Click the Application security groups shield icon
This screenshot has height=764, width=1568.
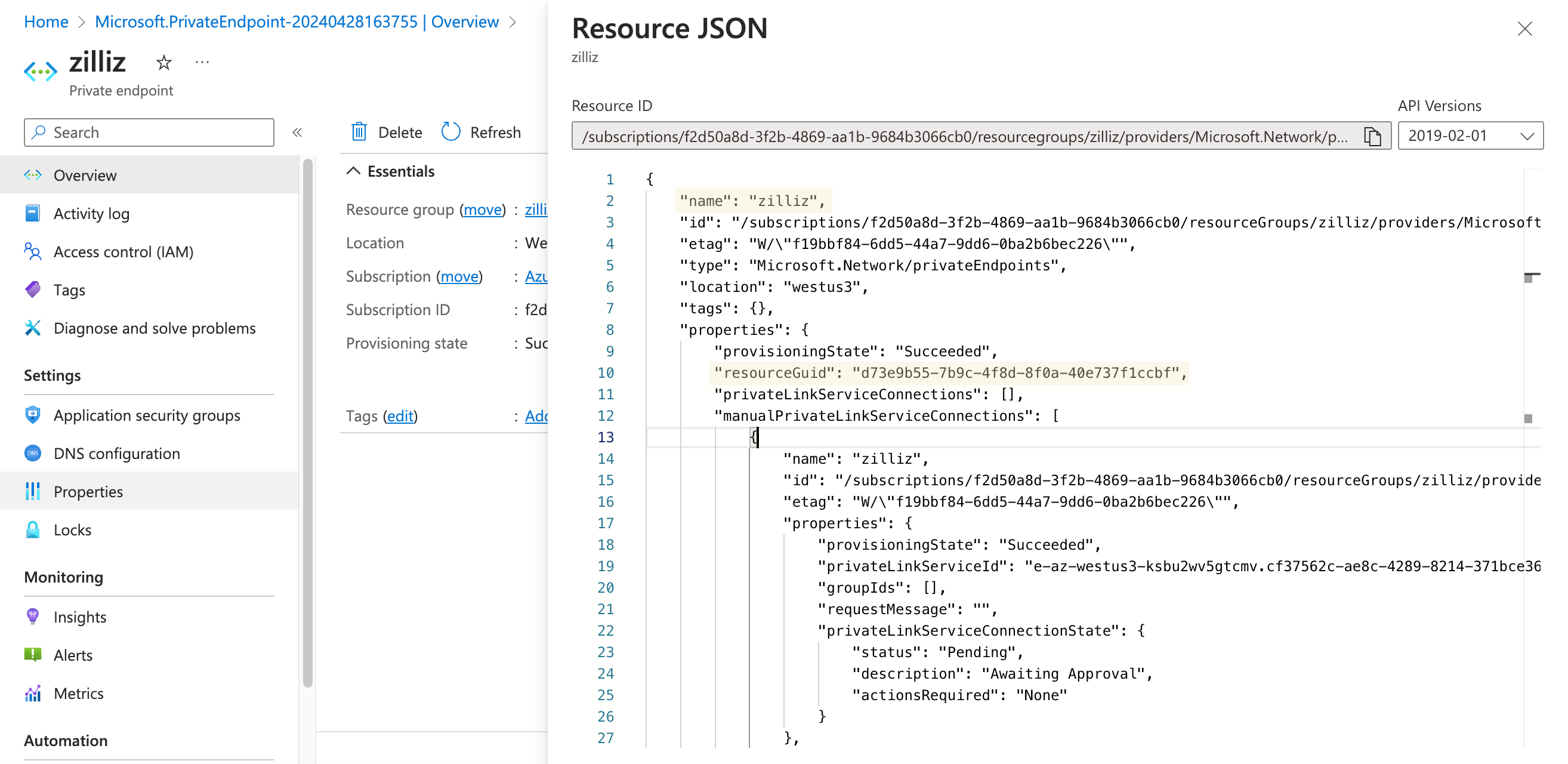(33, 415)
